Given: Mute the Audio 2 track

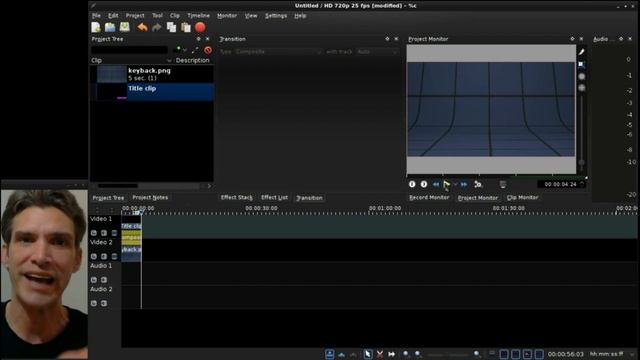Looking at the screenshot, I should [x=104, y=303].
